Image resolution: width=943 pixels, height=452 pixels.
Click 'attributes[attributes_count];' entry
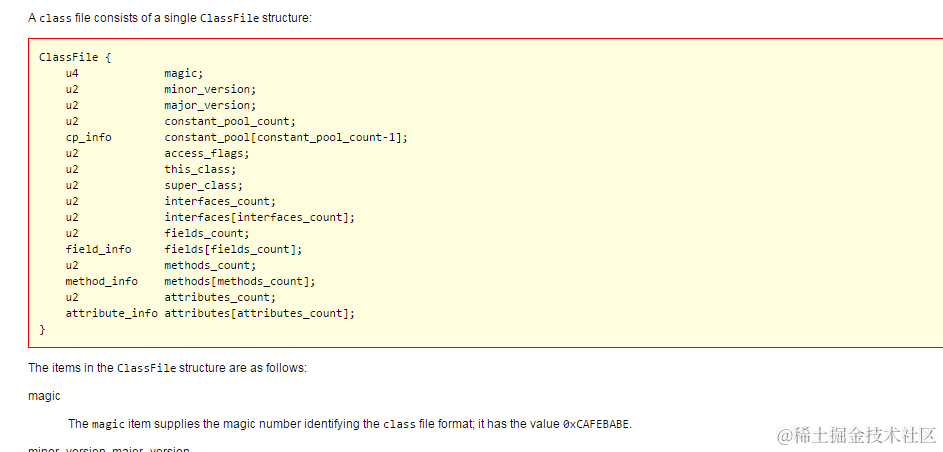(x=260, y=313)
